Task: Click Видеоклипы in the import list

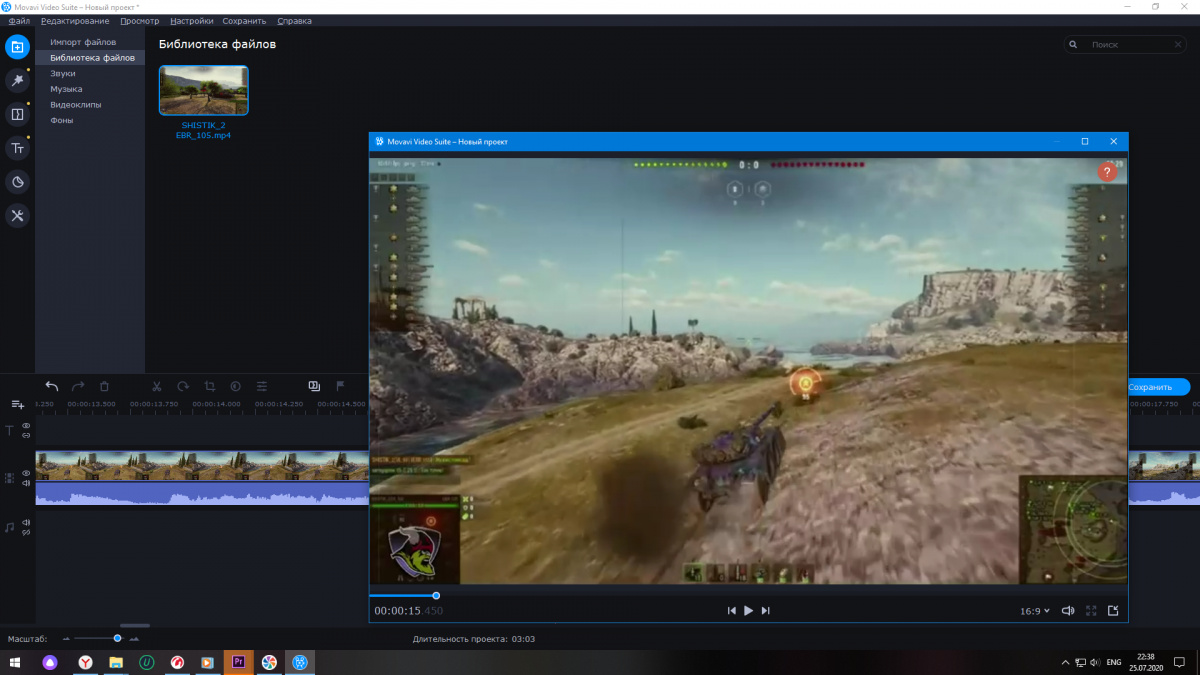Action: pos(75,105)
